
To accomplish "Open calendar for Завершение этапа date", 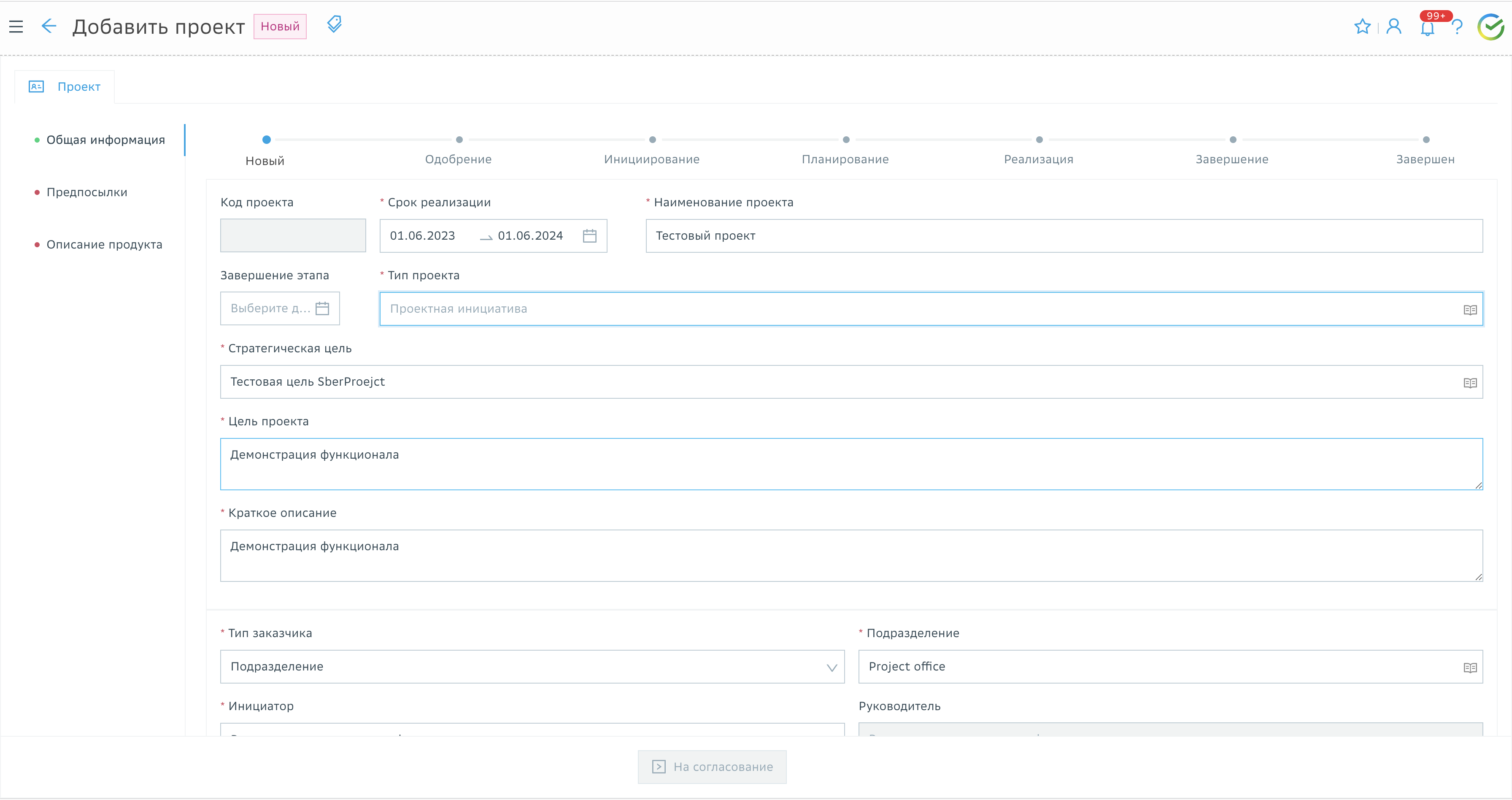I will point(322,309).
